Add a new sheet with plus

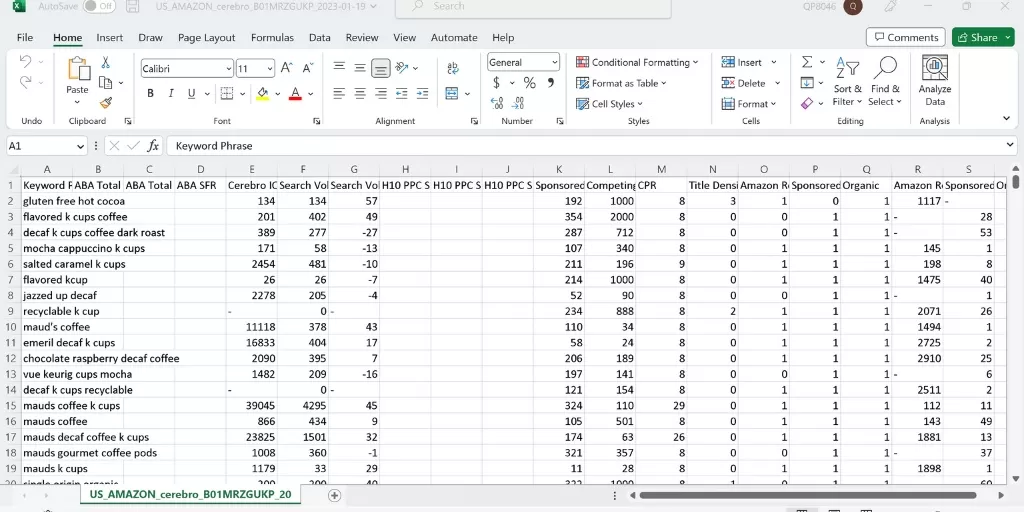click(x=334, y=495)
